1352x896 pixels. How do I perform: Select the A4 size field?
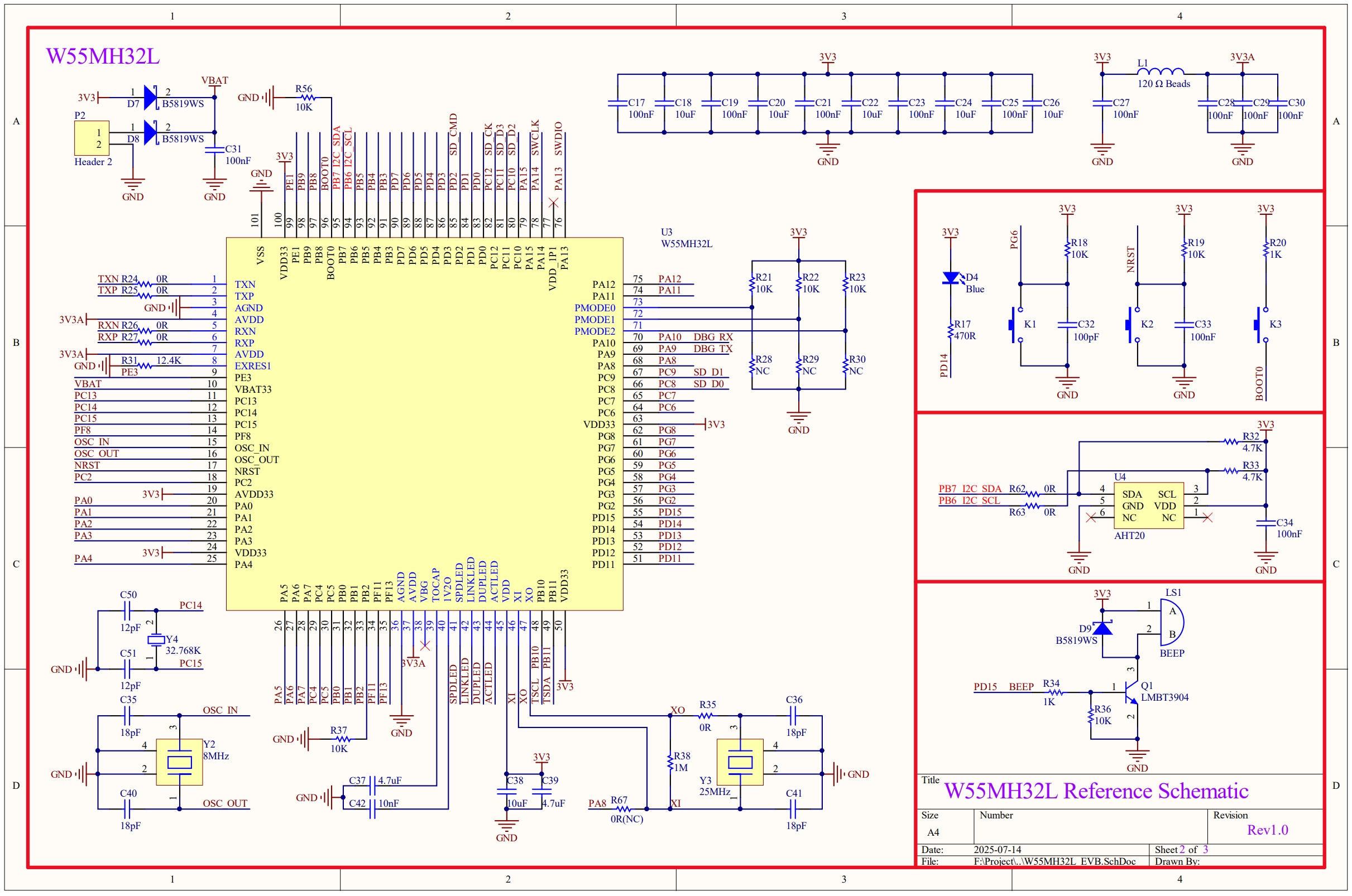[933, 832]
